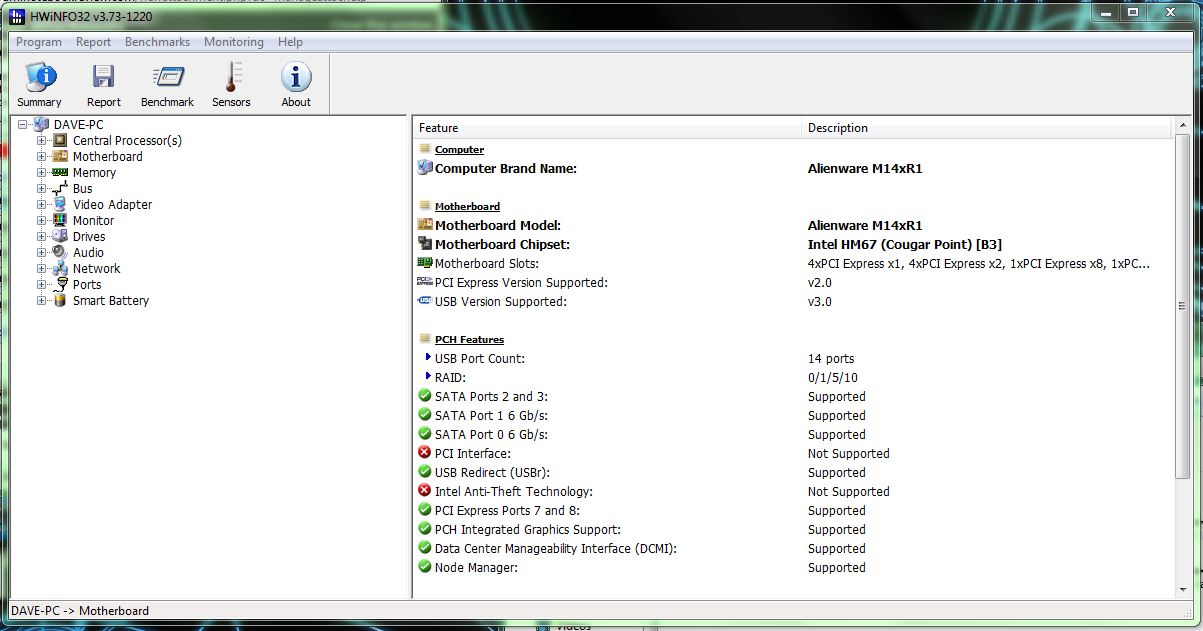The image size is (1203, 631).
Task: Click the details pane scroll-down arrow
Action: [x=1183, y=590]
